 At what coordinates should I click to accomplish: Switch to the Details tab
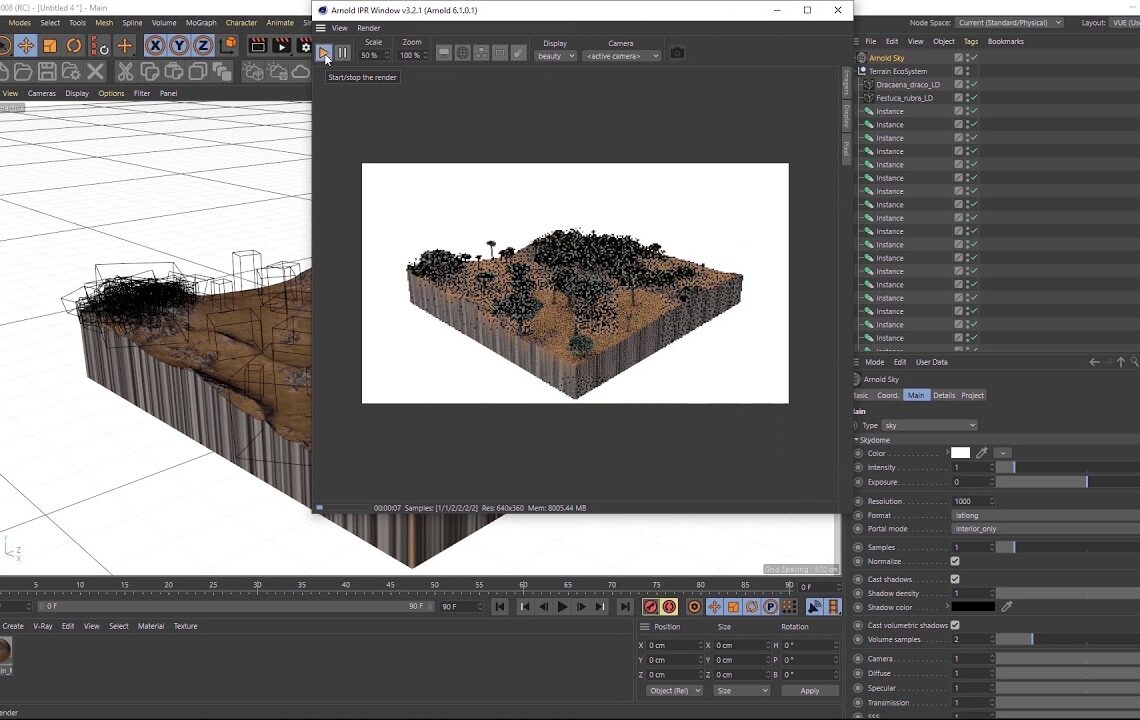pyautogui.click(x=944, y=396)
